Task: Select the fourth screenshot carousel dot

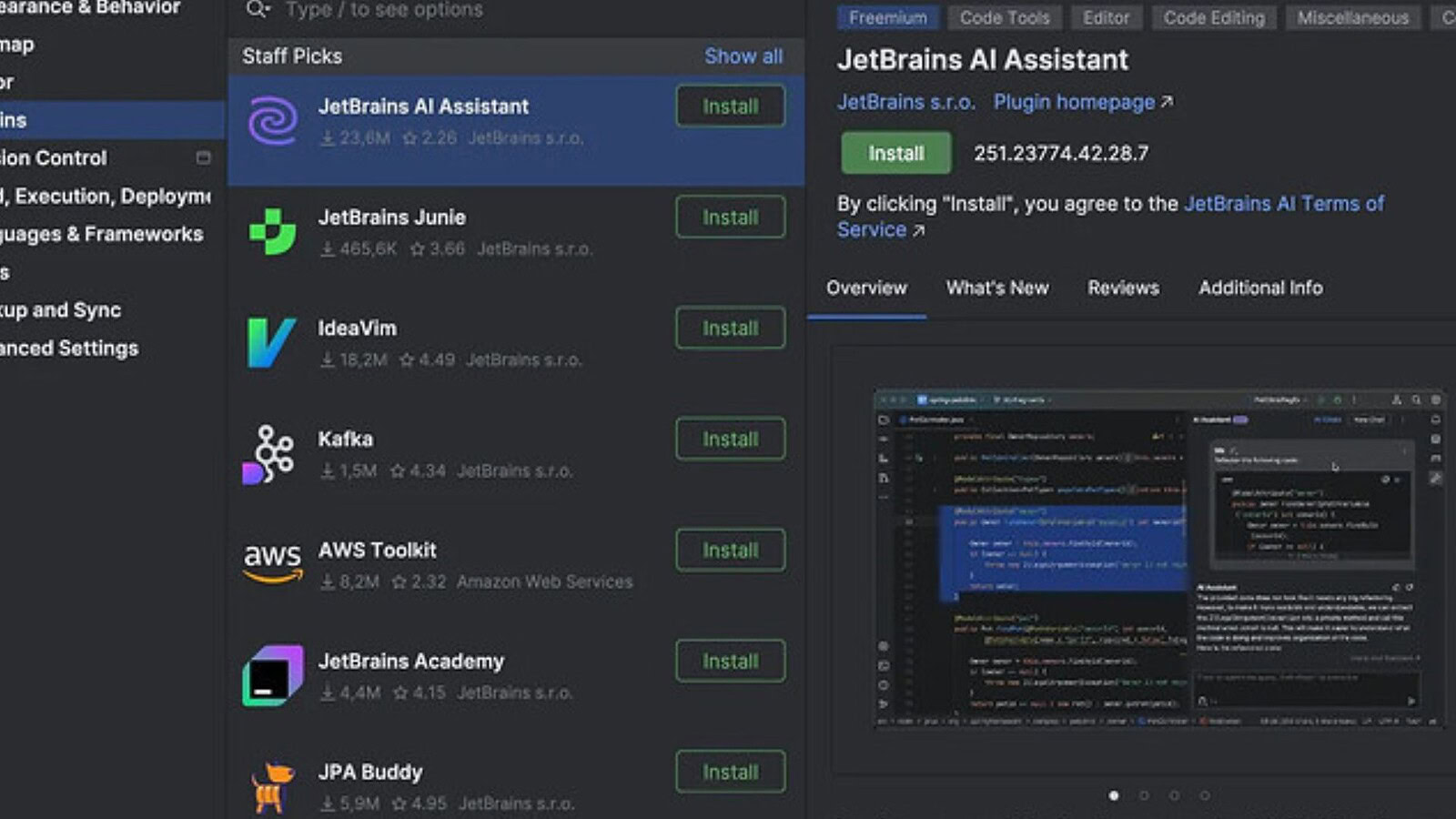Action: pyautogui.click(x=1205, y=795)
